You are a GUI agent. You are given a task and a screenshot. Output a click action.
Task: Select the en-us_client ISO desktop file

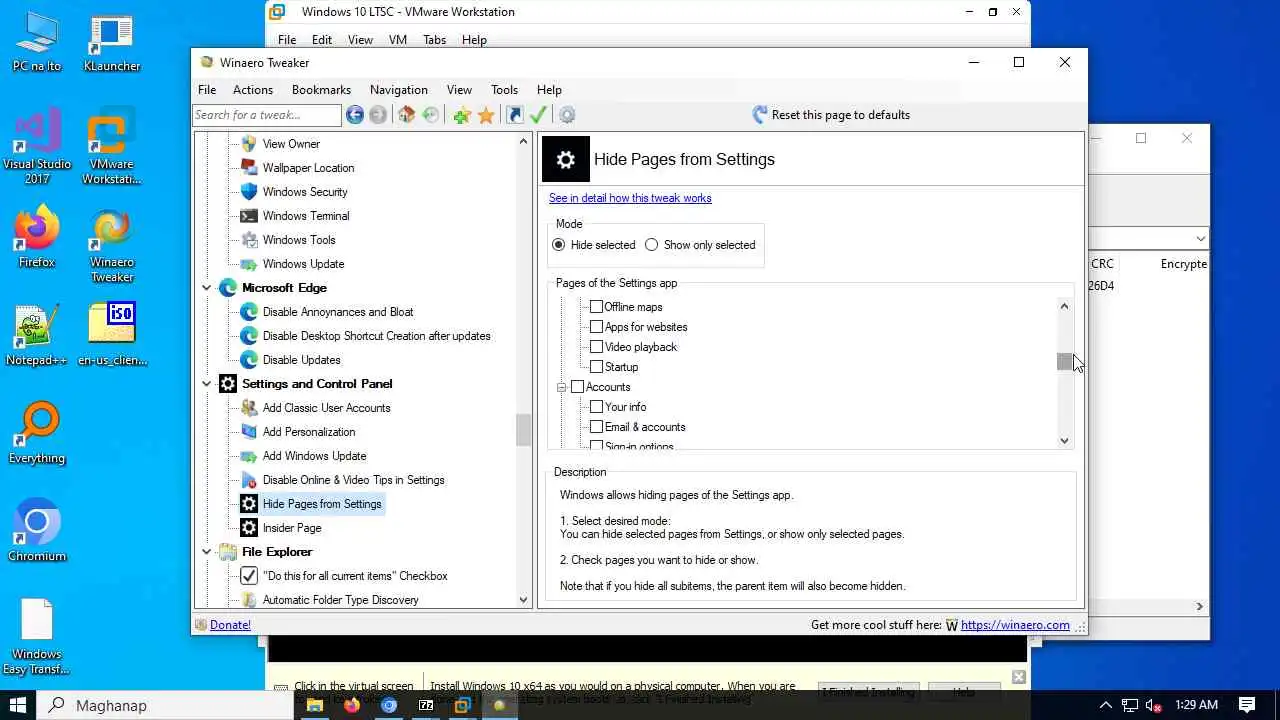pos(112,335)
